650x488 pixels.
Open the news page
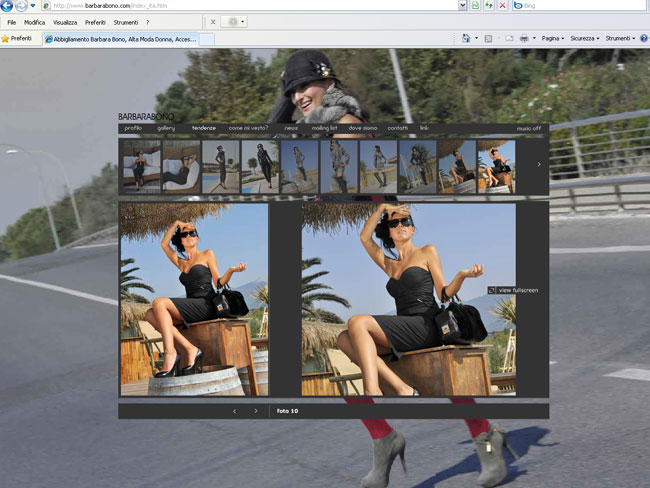coord(291,128)
